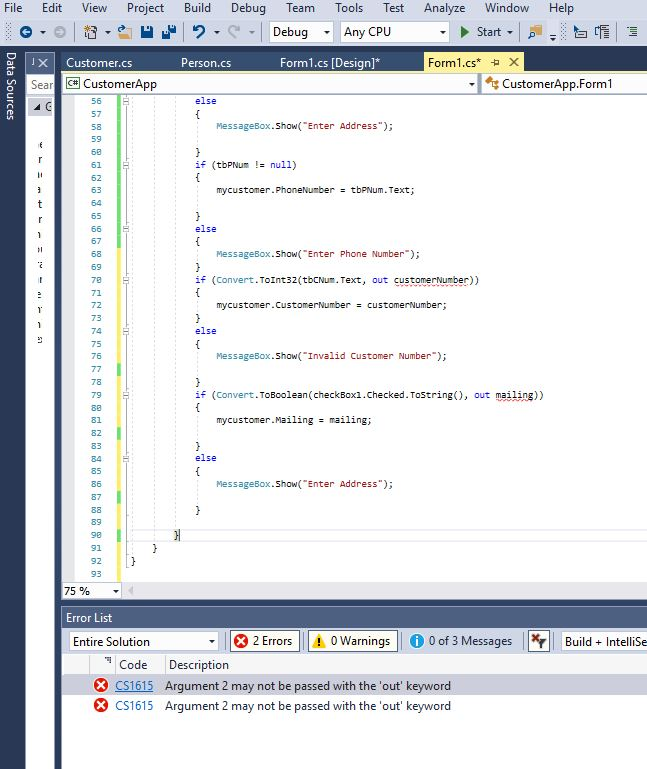
Task: Open the Any CPU platform dropdown
Action: click(395, 32)
